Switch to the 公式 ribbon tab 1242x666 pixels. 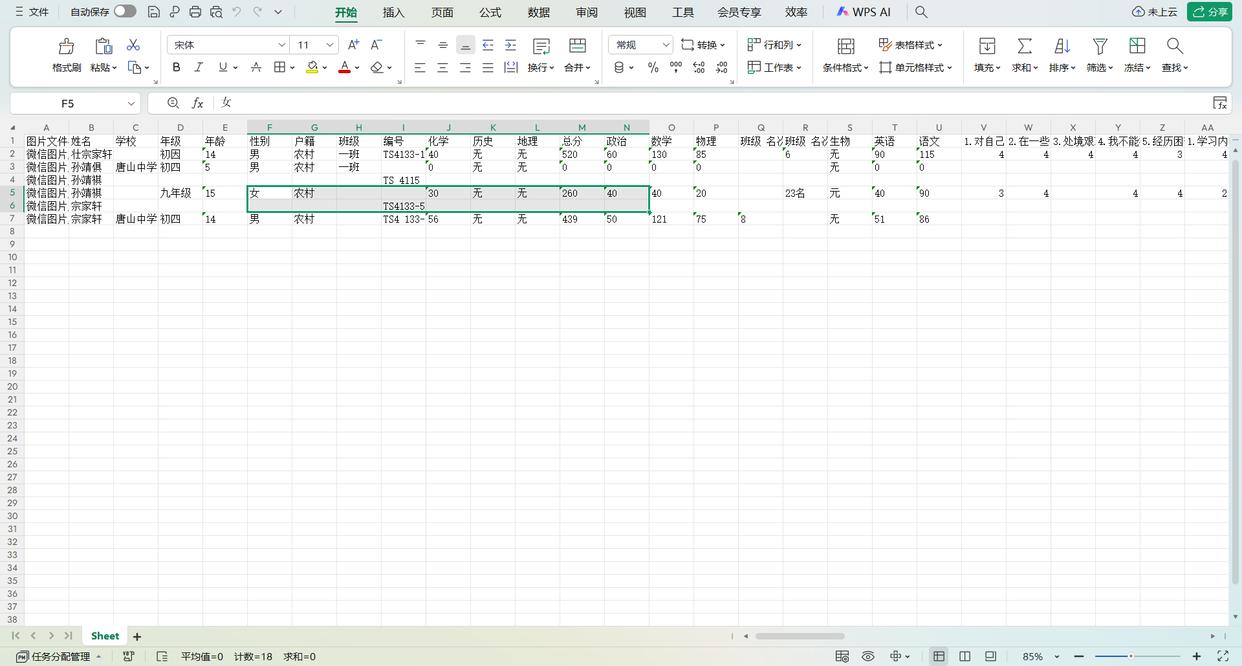[490, 12]
